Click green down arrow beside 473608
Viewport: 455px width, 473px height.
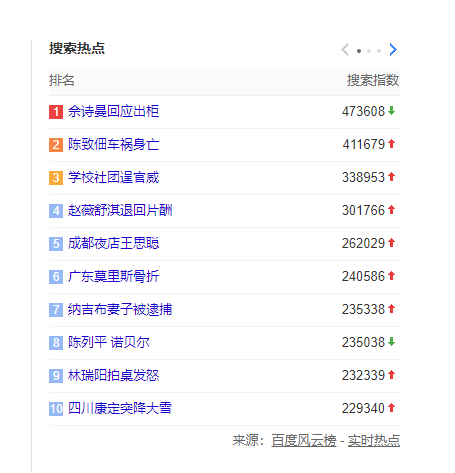(x=392, y=111)
